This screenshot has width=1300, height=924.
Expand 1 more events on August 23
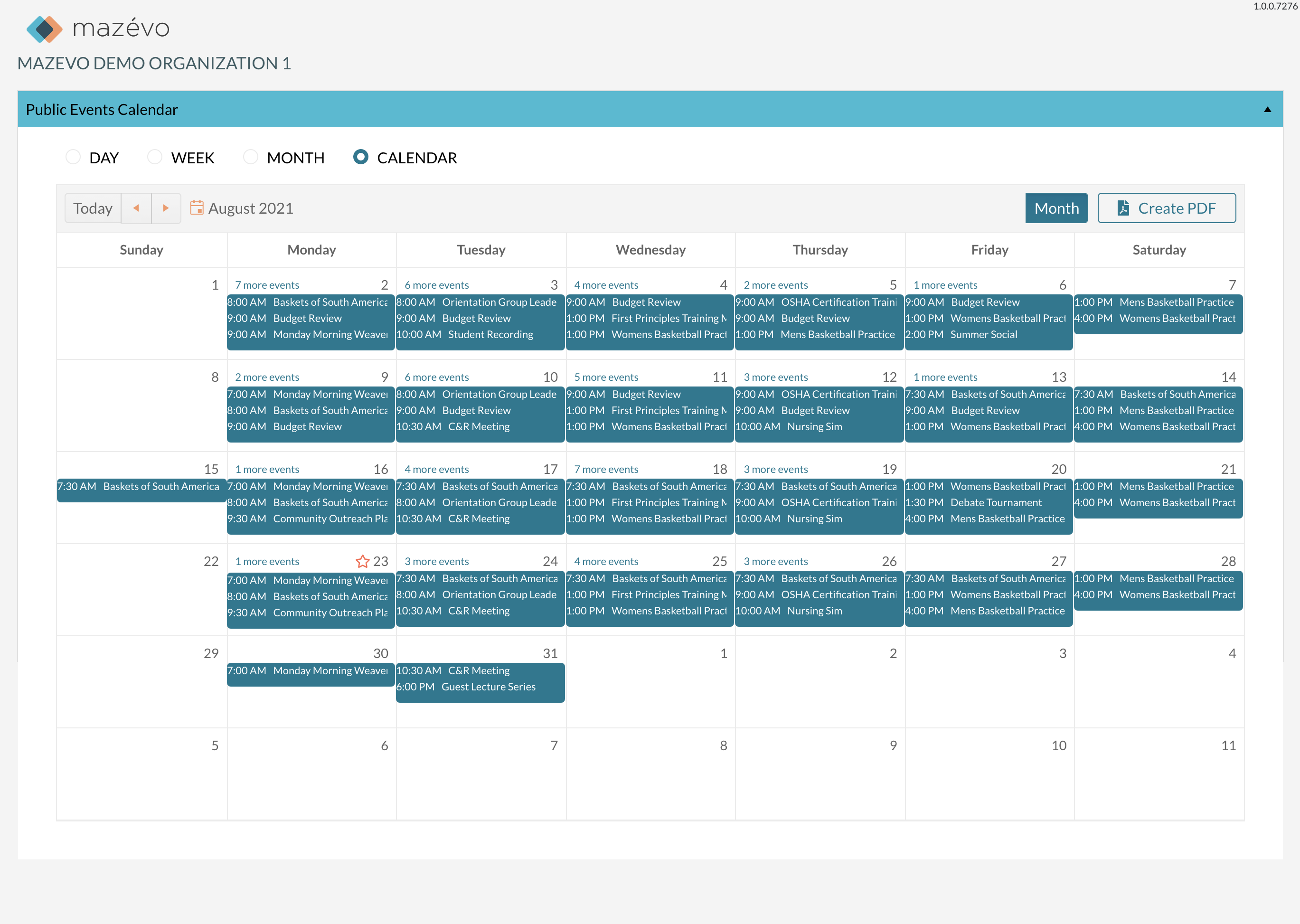267,562
